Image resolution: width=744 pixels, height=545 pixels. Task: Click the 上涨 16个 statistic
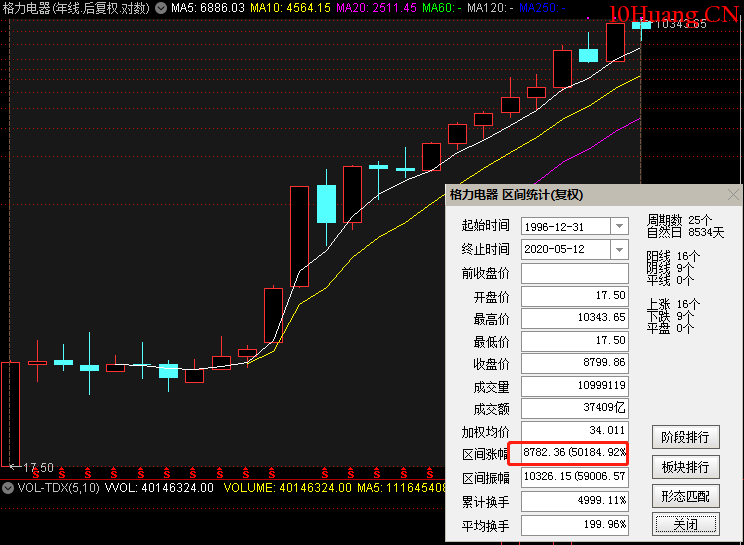[673, 304]
